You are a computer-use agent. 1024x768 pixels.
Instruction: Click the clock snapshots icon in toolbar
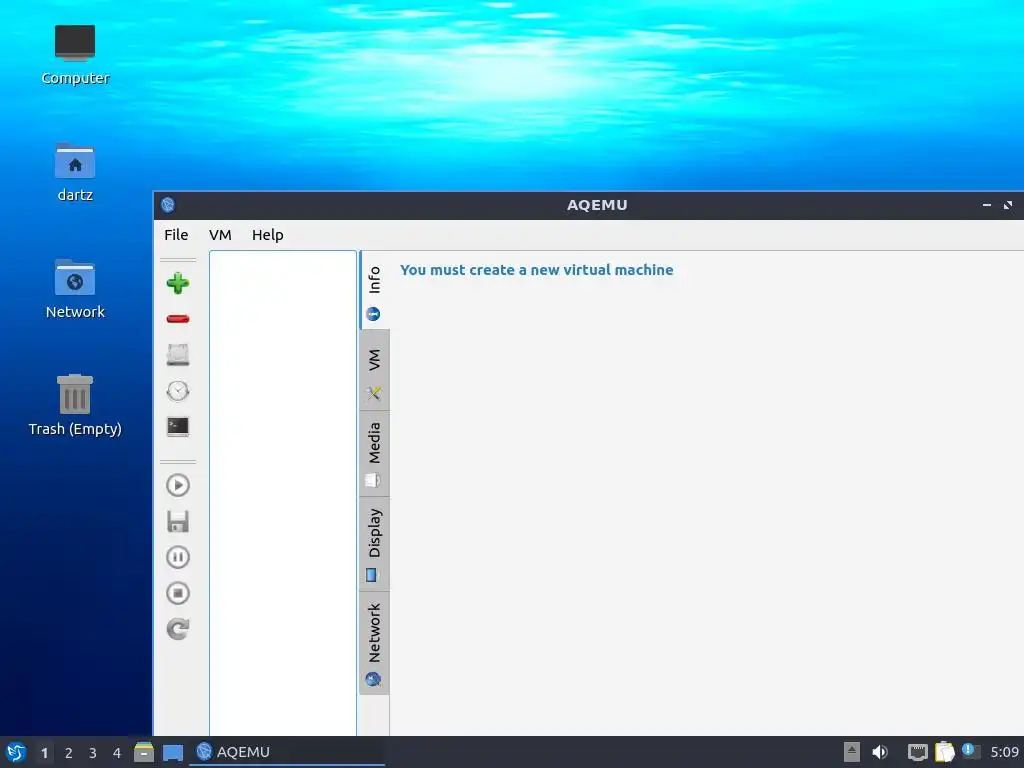point(178,391)
